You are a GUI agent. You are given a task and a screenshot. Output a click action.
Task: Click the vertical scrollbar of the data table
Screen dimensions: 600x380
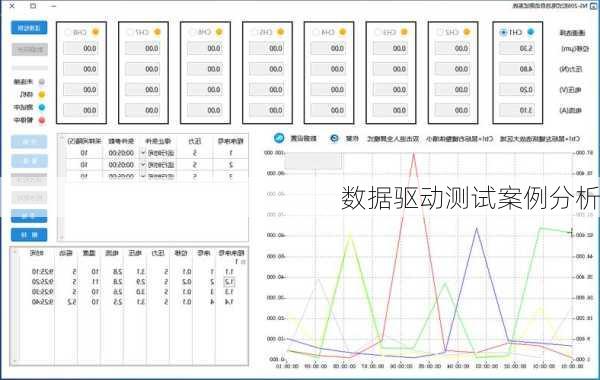[x=15, y=305]
